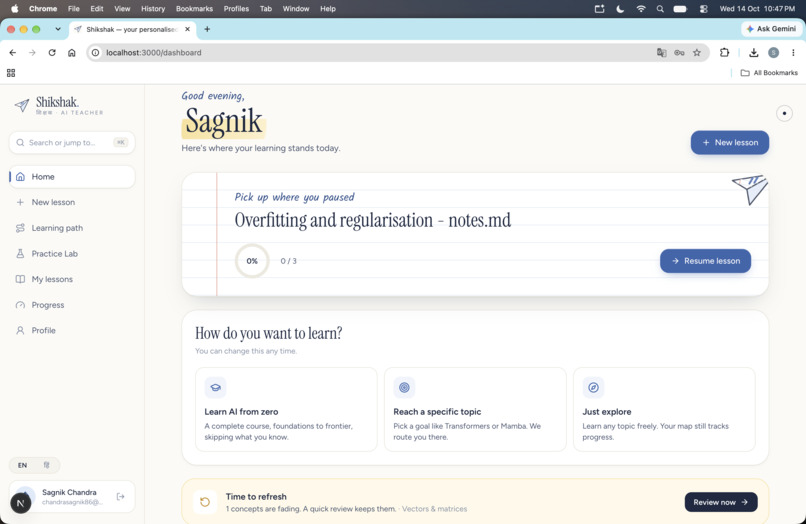
Task: Click the browser back arrow
Action: (13, 52)
